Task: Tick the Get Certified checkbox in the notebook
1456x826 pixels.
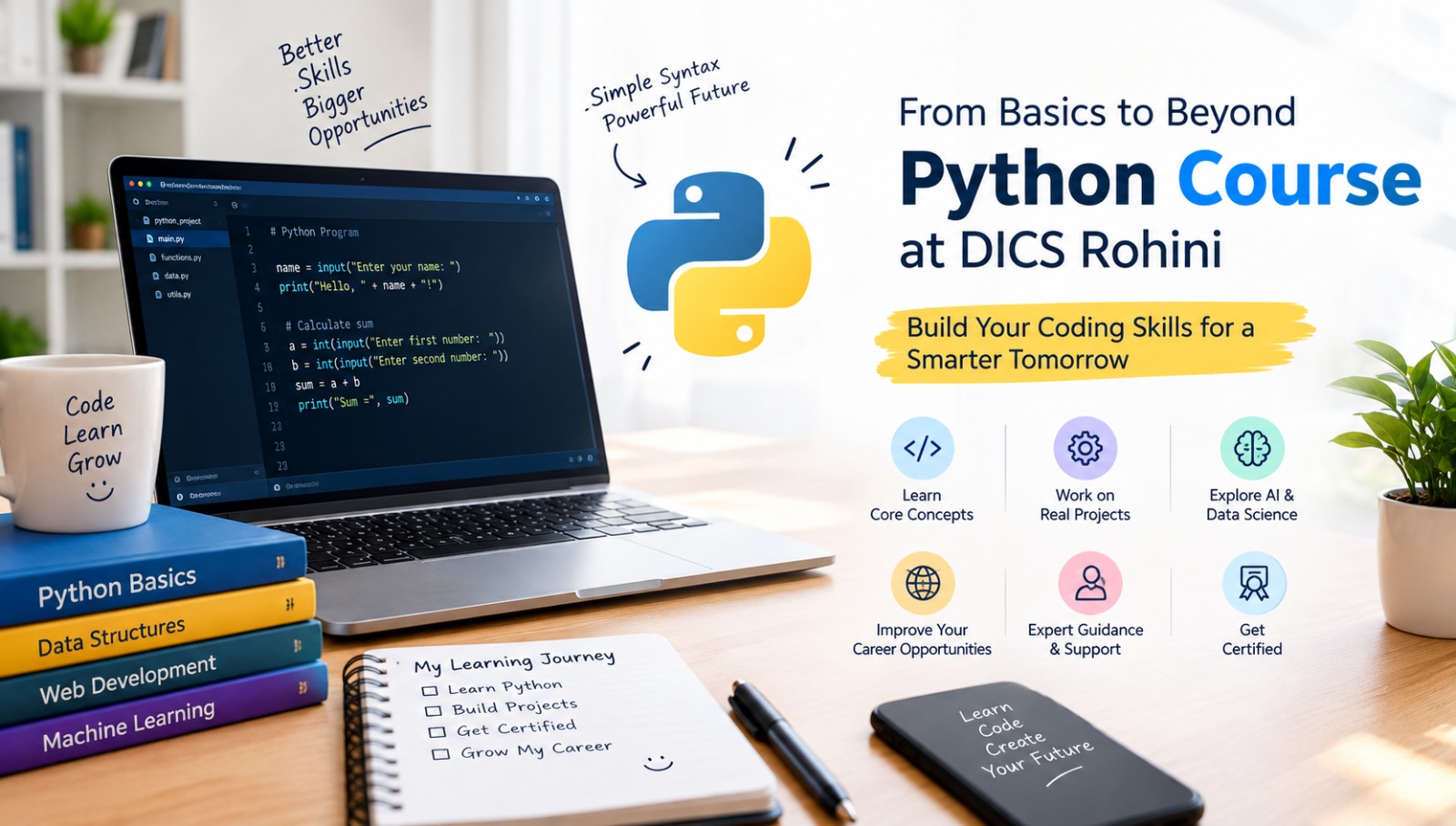Action: pyautogui.click(x=438, y=732)
